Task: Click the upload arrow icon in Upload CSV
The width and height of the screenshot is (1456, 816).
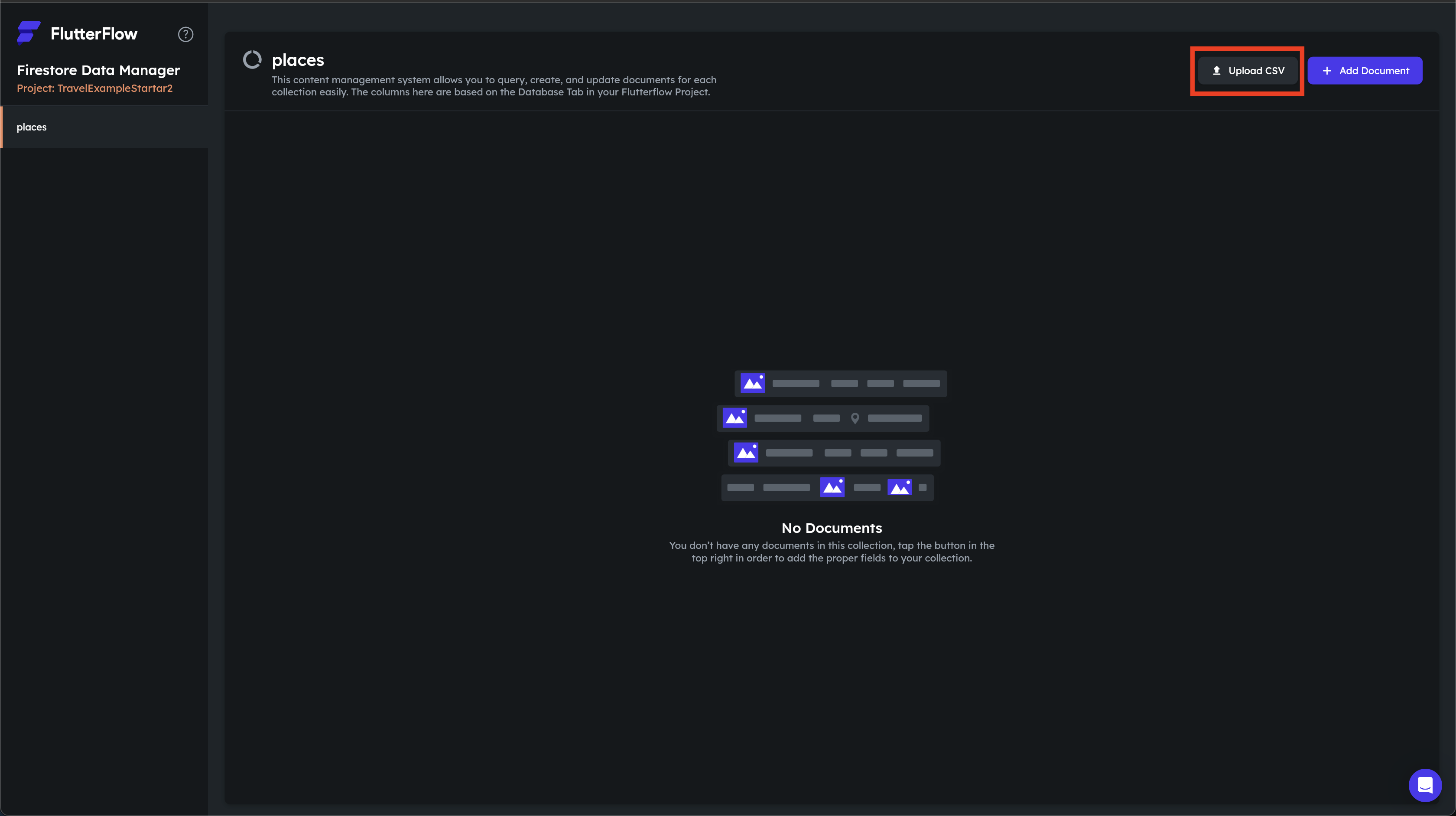Action: pyautogui.click(x=1216, y=71)
